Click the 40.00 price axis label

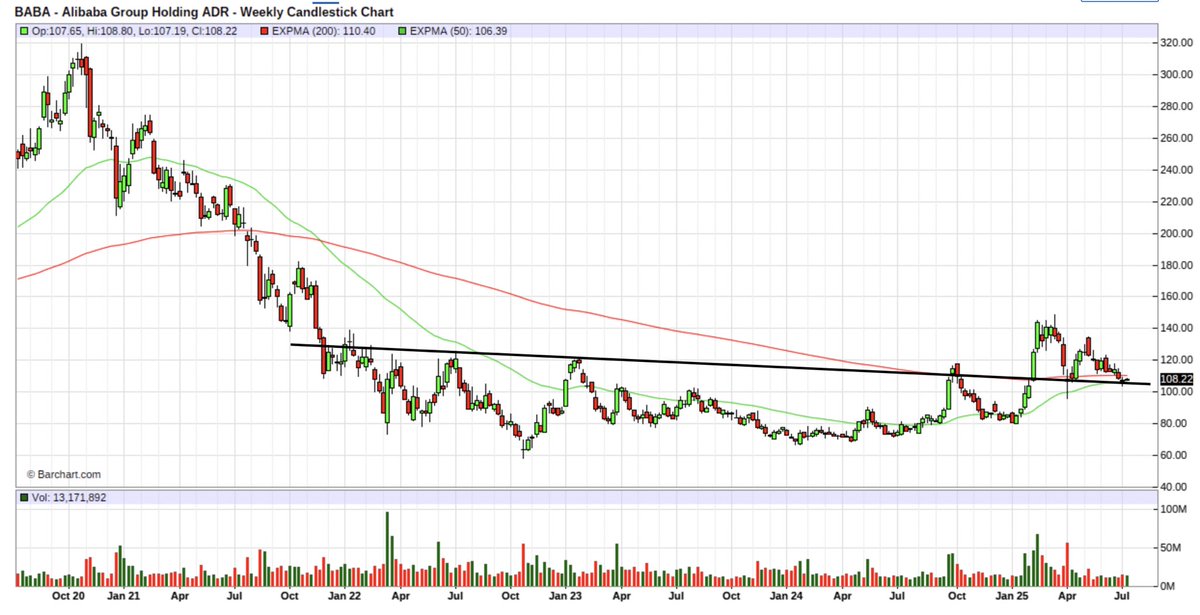(1175, 487)
